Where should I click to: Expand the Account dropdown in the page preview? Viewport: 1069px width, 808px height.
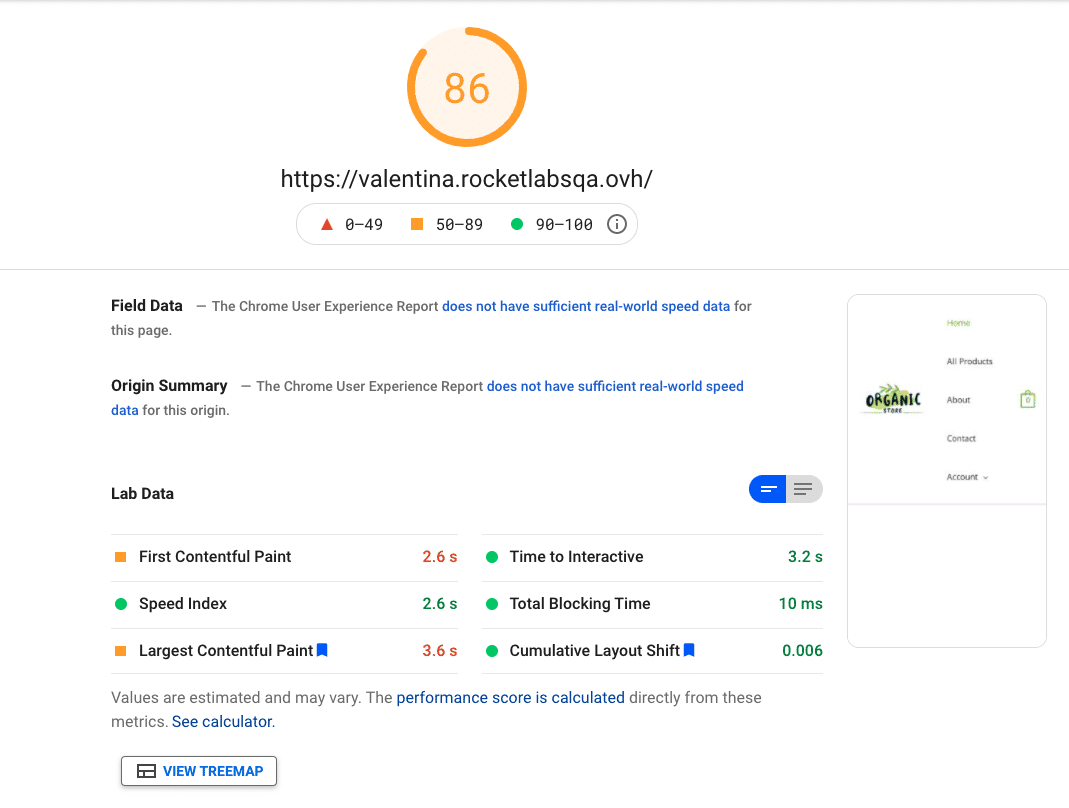967,477
